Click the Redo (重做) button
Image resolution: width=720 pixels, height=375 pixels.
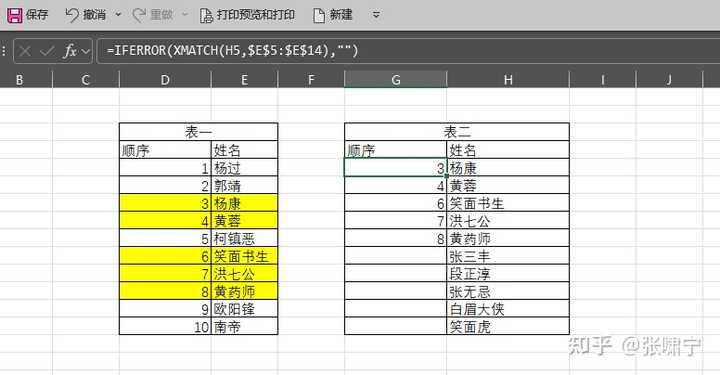coord(152,15)
